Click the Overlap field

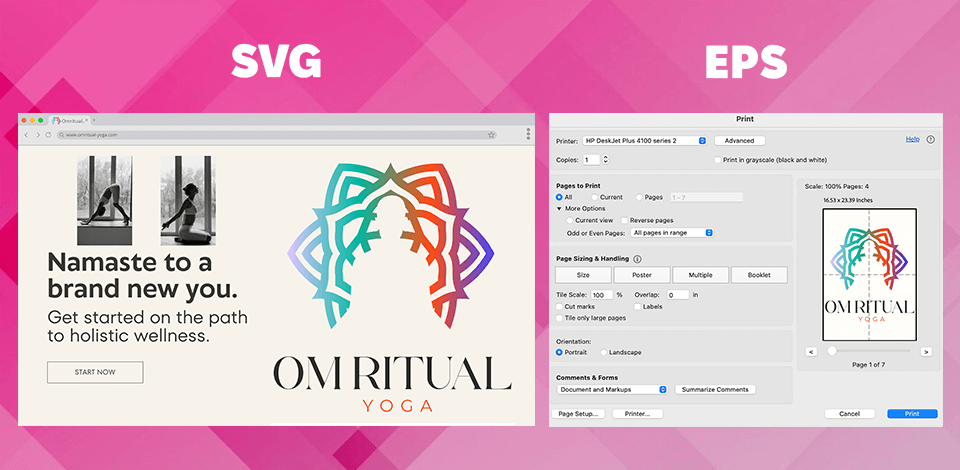pyautogui.click(x=678, y=295)
